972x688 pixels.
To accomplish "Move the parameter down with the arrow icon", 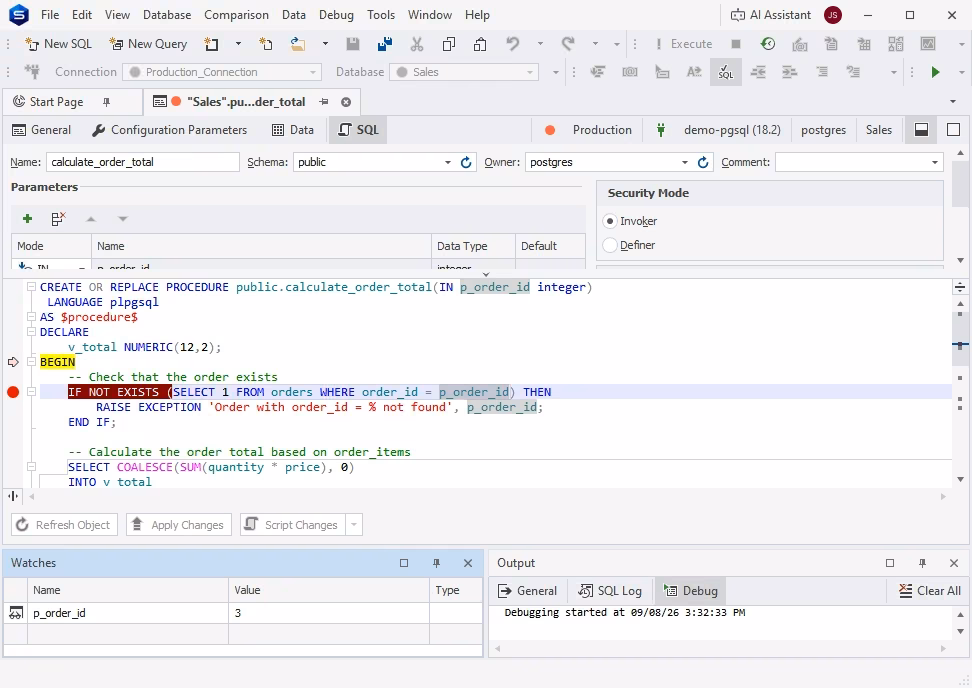I will click(x=123, y=219).
